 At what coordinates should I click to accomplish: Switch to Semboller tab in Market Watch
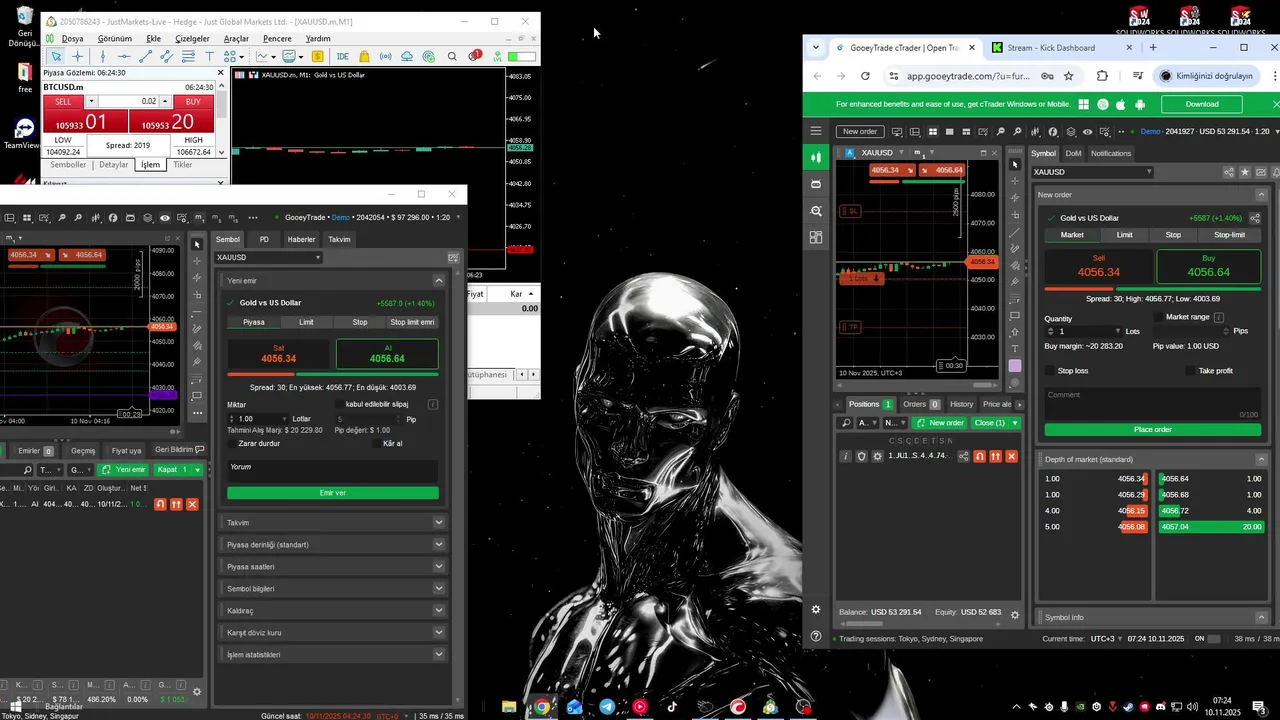pos(68,165)
